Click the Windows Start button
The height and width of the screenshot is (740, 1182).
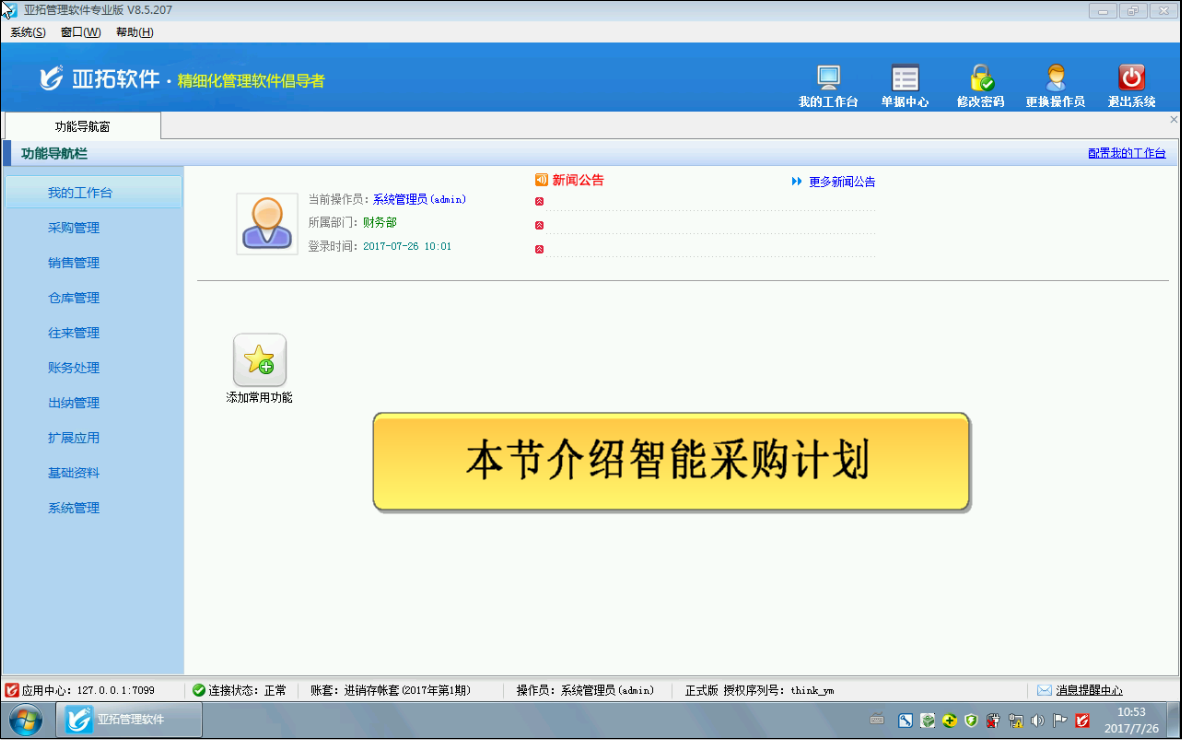pyautogui.click(x=25, y=719)
